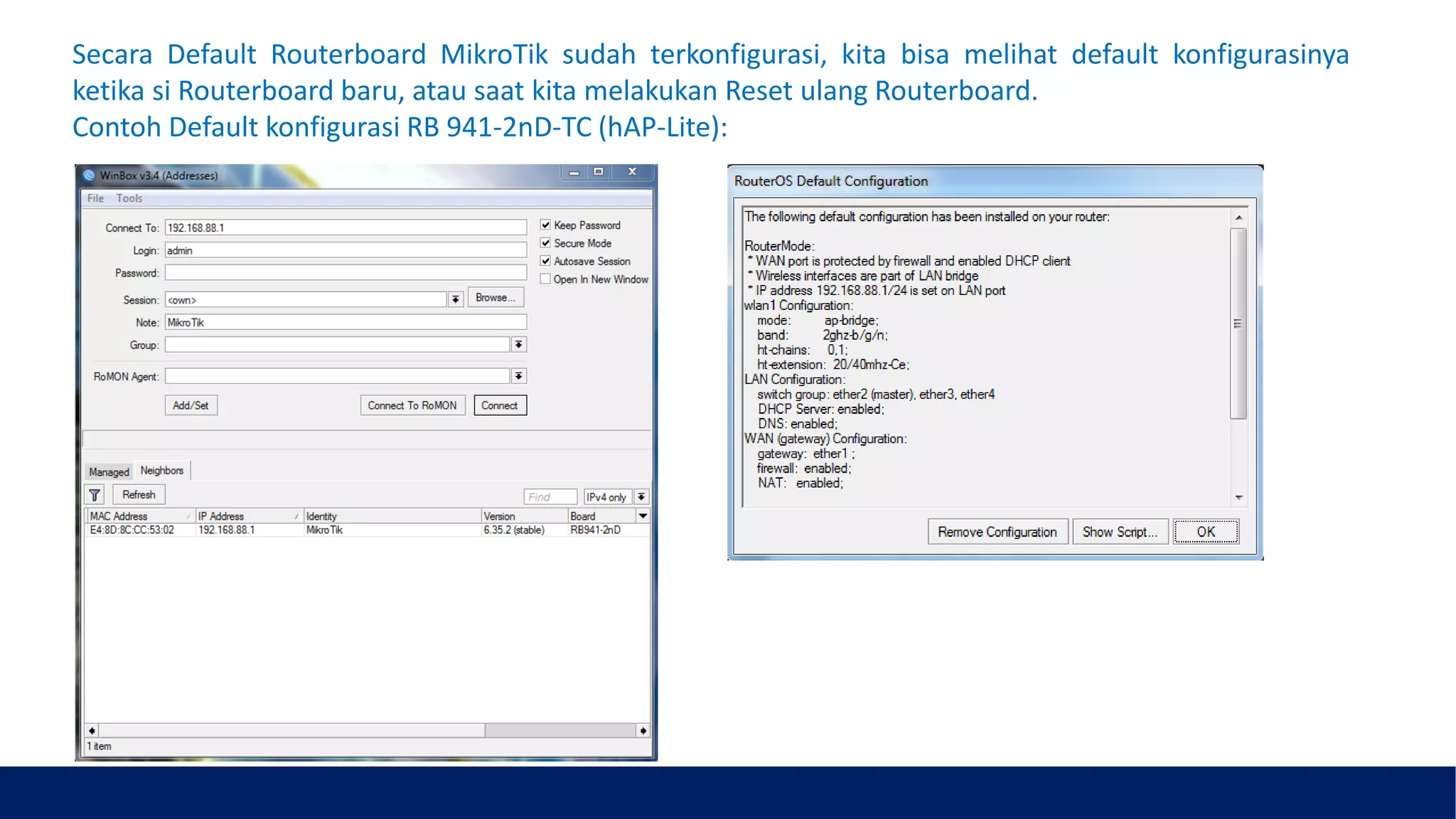Click Remove Configuration in the RouterOS dialog
This screenshot has width=1456, height=819.
[x=997, y=532]
